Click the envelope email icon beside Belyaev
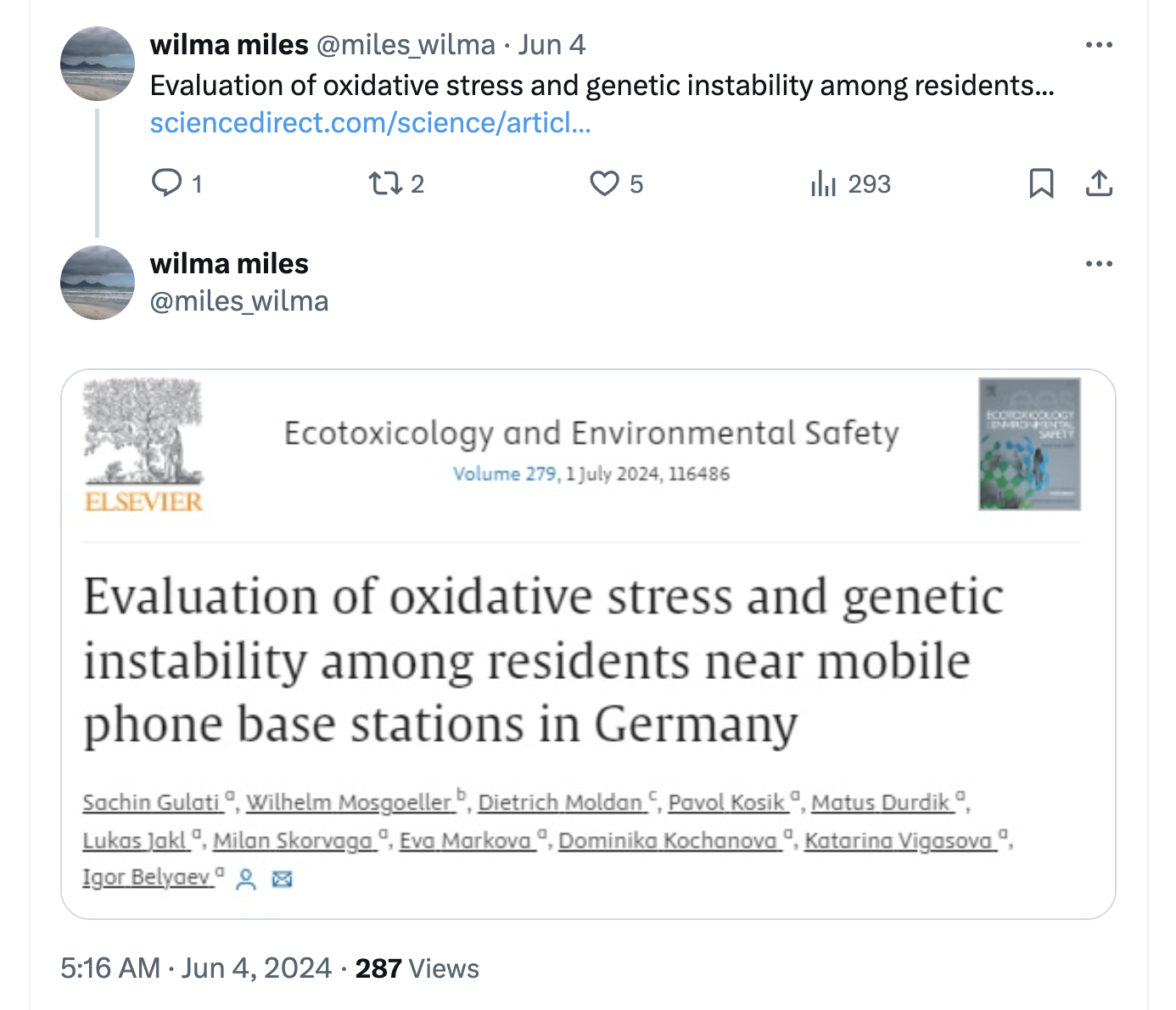This screenshot has height=1010, width=1176. (283, 878)
